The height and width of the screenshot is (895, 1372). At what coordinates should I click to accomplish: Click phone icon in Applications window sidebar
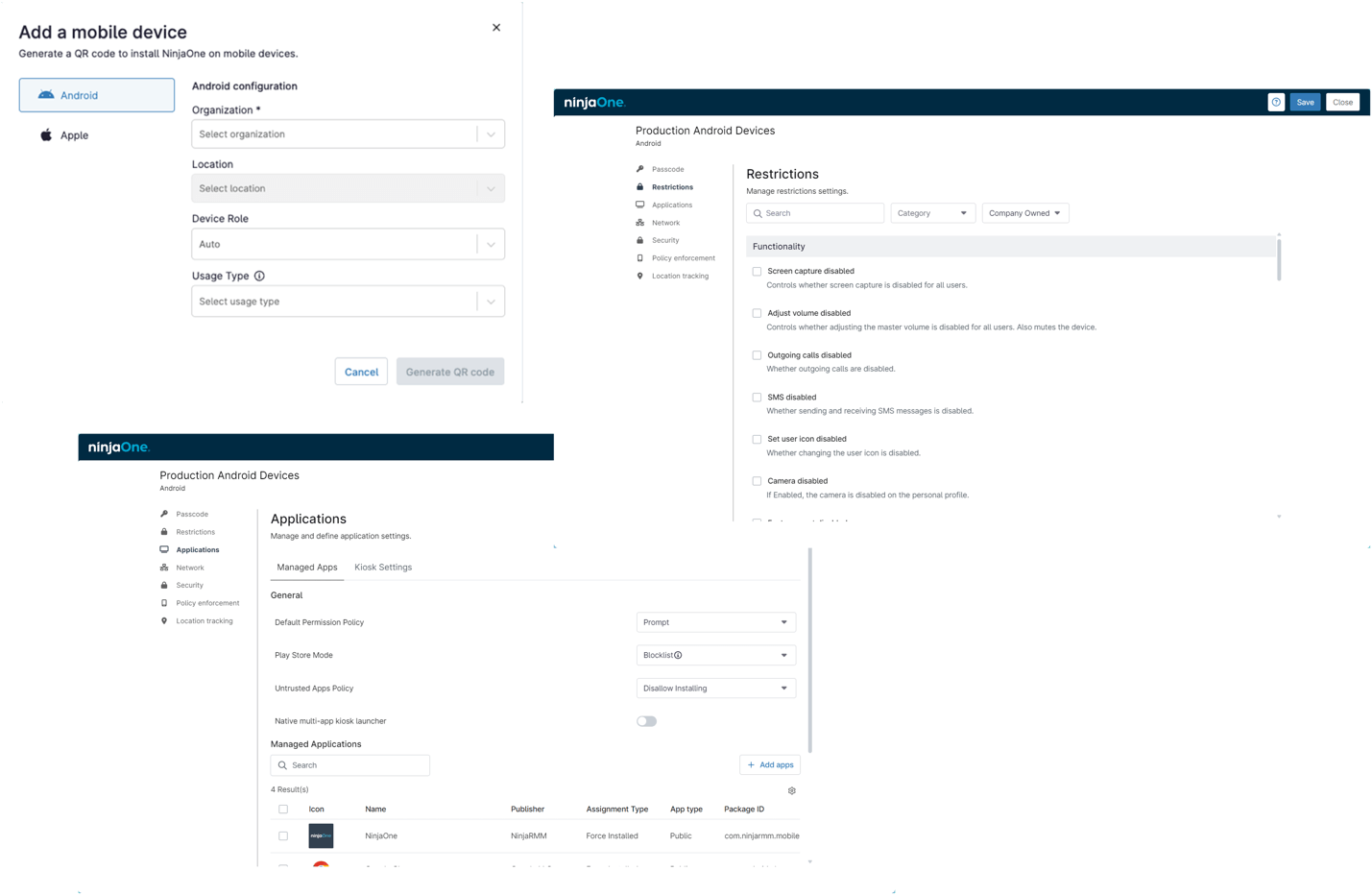164,603
